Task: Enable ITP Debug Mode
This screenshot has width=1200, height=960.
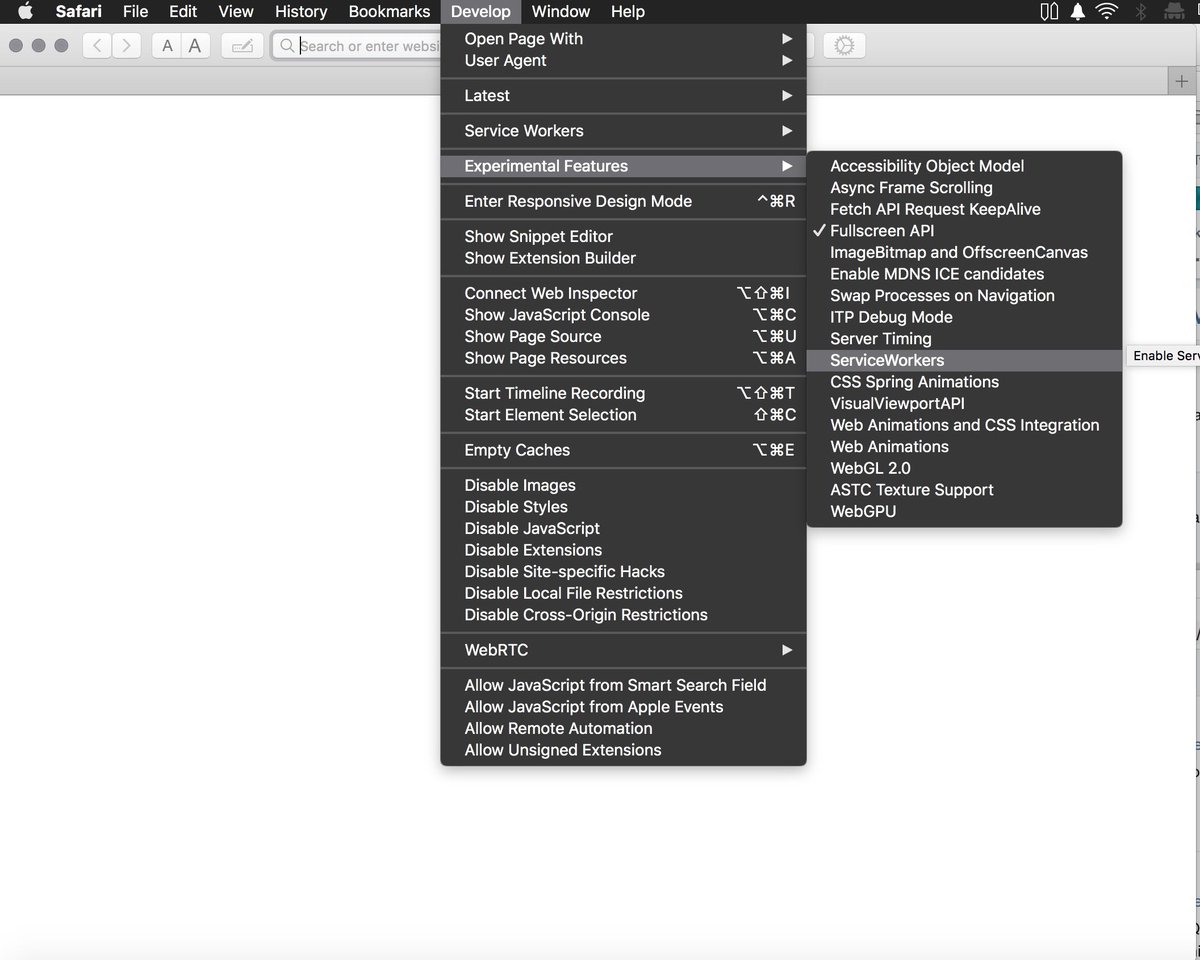Action: click(x=964, y=318)
